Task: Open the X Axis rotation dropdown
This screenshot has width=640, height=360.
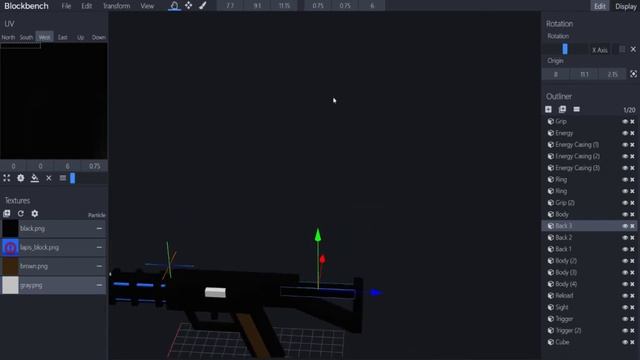Action: point(600,50)
